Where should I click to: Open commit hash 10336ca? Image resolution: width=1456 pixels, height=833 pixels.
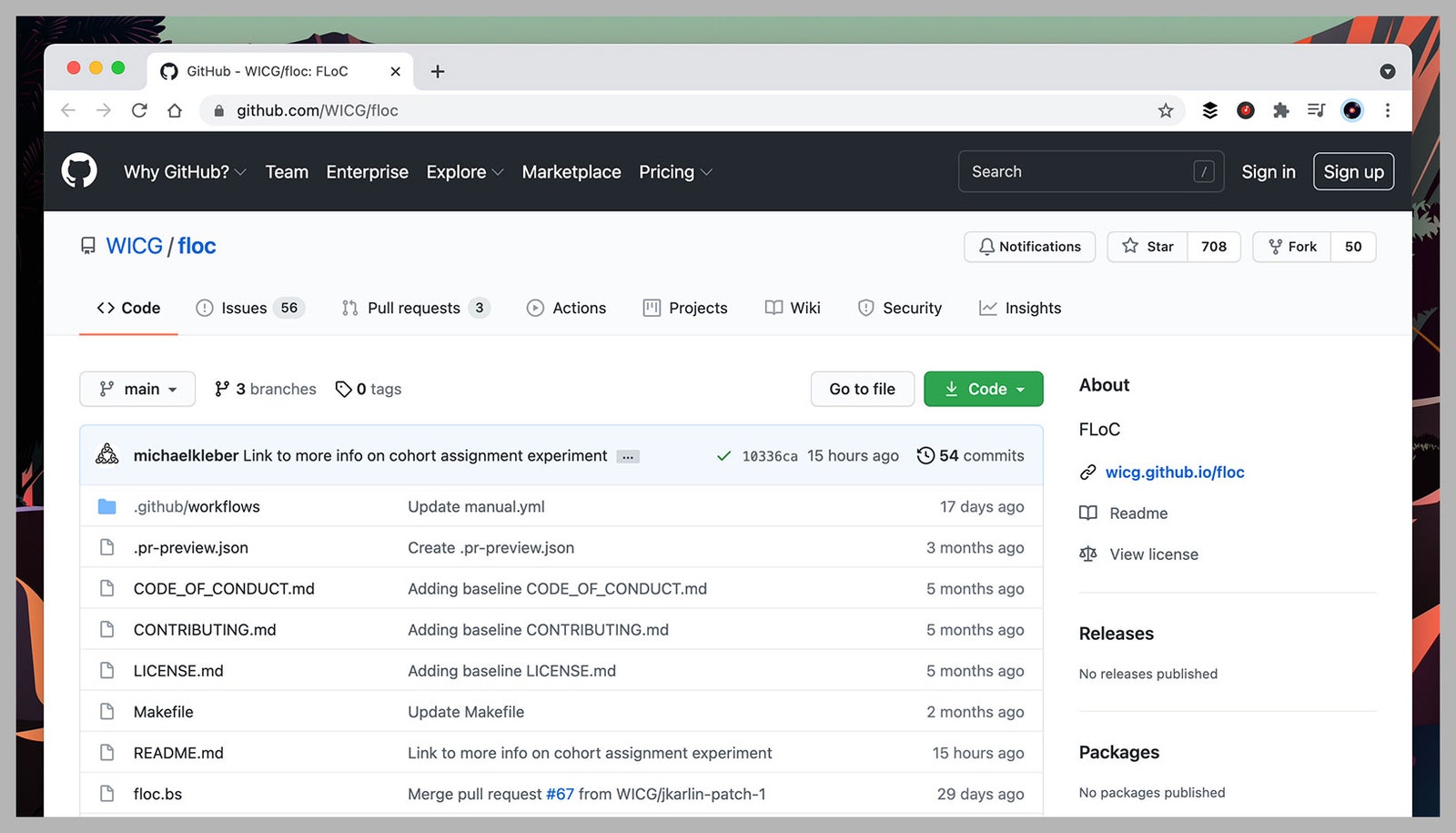click(x=770, y=456)
